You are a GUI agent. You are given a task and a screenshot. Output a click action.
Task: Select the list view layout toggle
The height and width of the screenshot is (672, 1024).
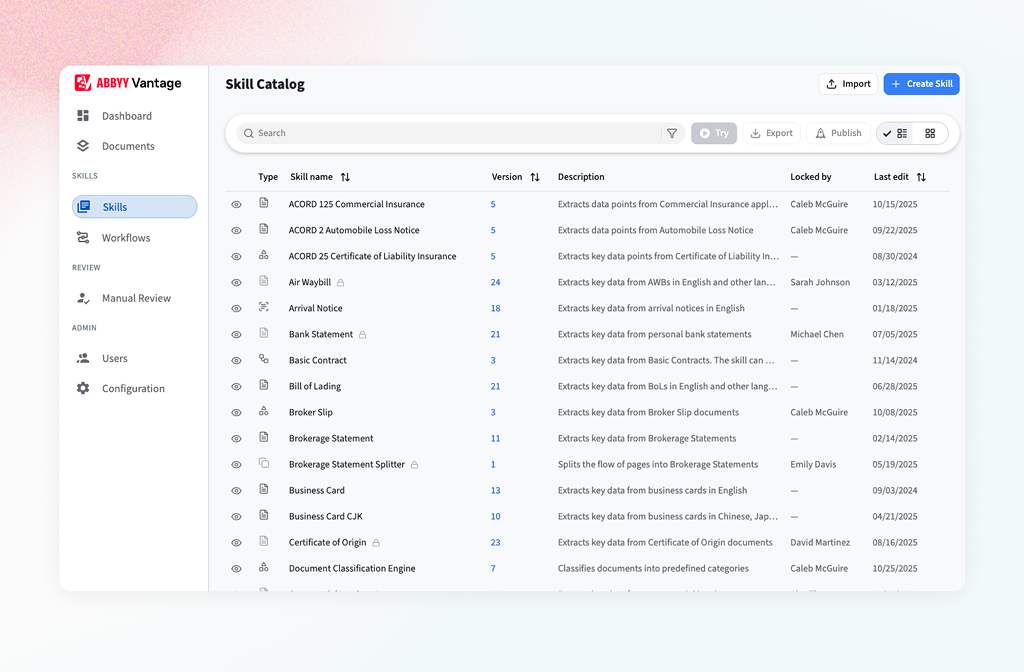tap(896, 133)
